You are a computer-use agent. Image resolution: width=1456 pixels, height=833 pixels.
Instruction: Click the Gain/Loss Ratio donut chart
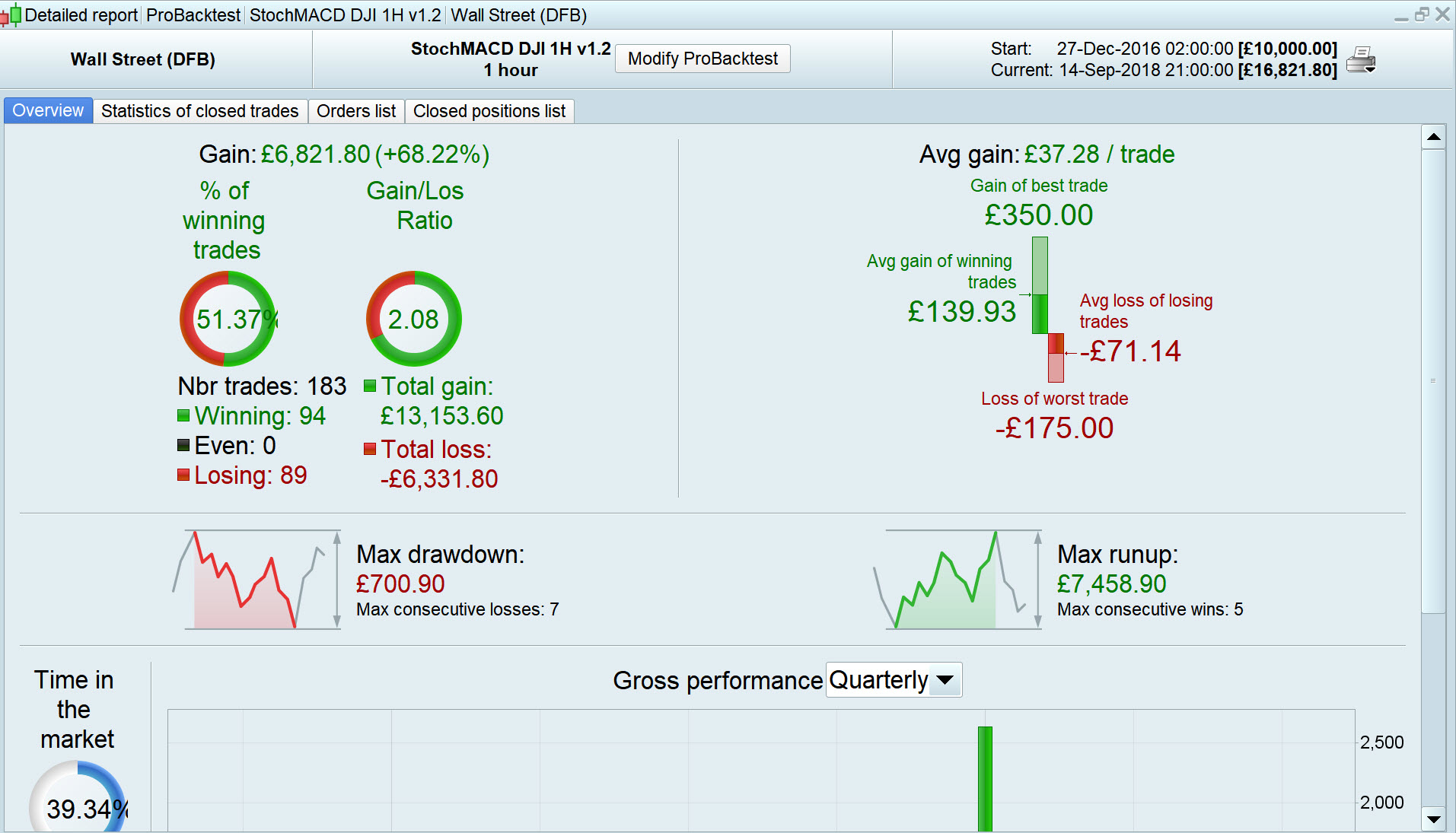pyautogui.click(x=414, y=319)
